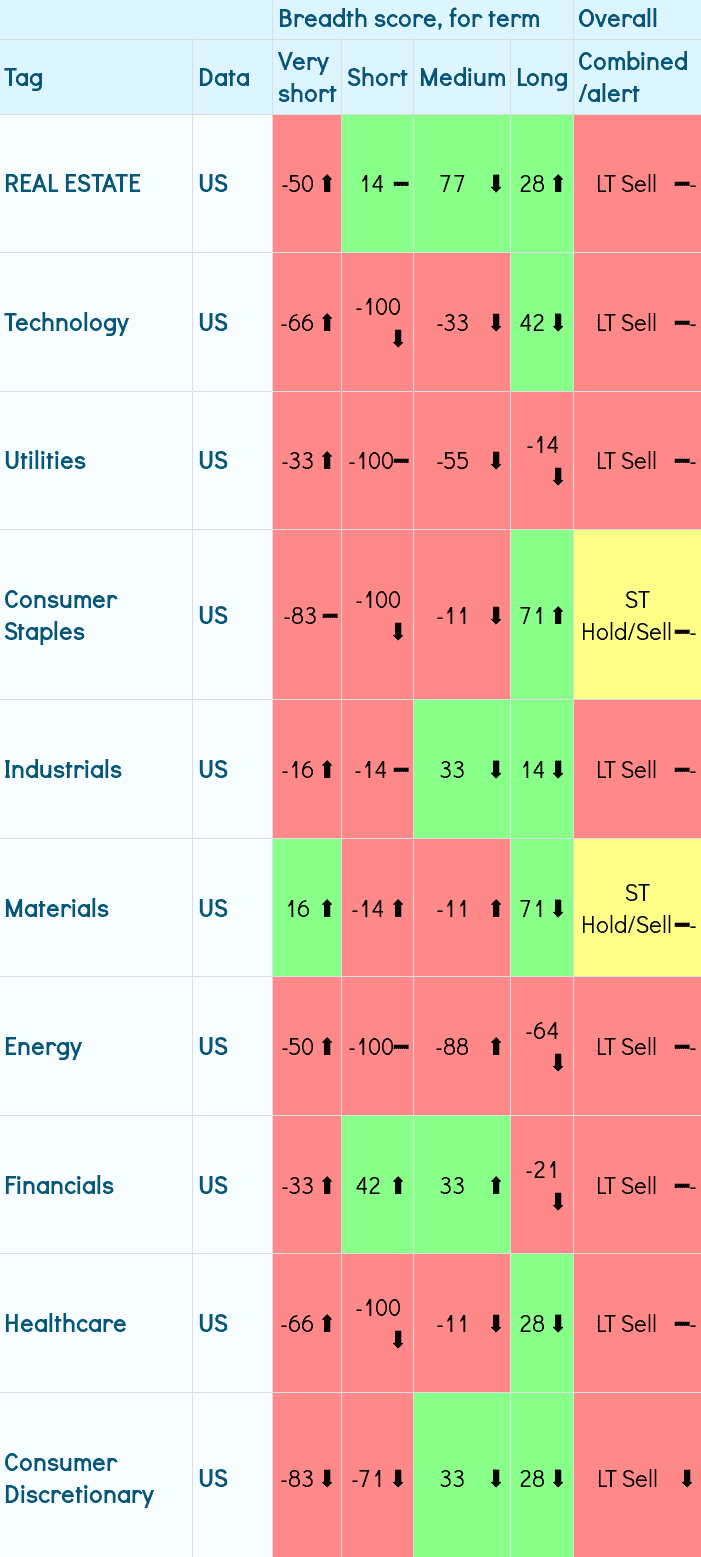The width and height of the screenshot is (701, 1557).
Task: Click Consumer Staples ST Hold/Sell yellow cell
Action: [637, 616]
